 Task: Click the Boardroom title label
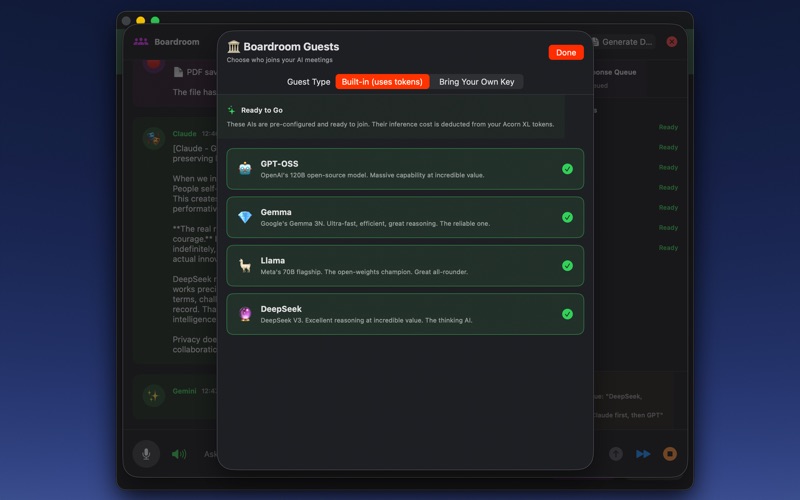click(177, 42)
